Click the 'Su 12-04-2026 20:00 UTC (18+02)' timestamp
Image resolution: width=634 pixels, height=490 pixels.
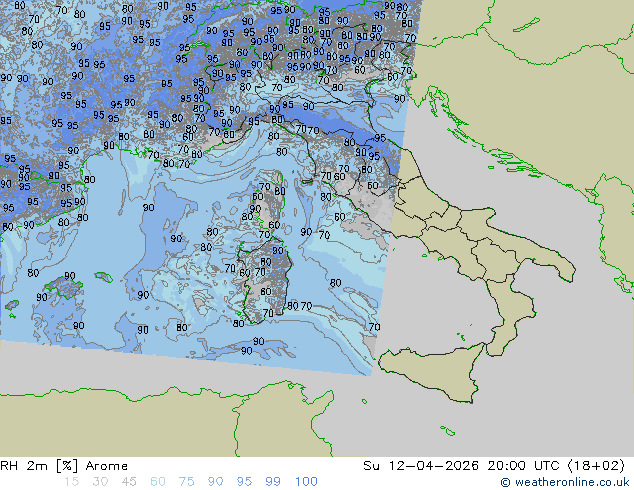click(494, 466)
